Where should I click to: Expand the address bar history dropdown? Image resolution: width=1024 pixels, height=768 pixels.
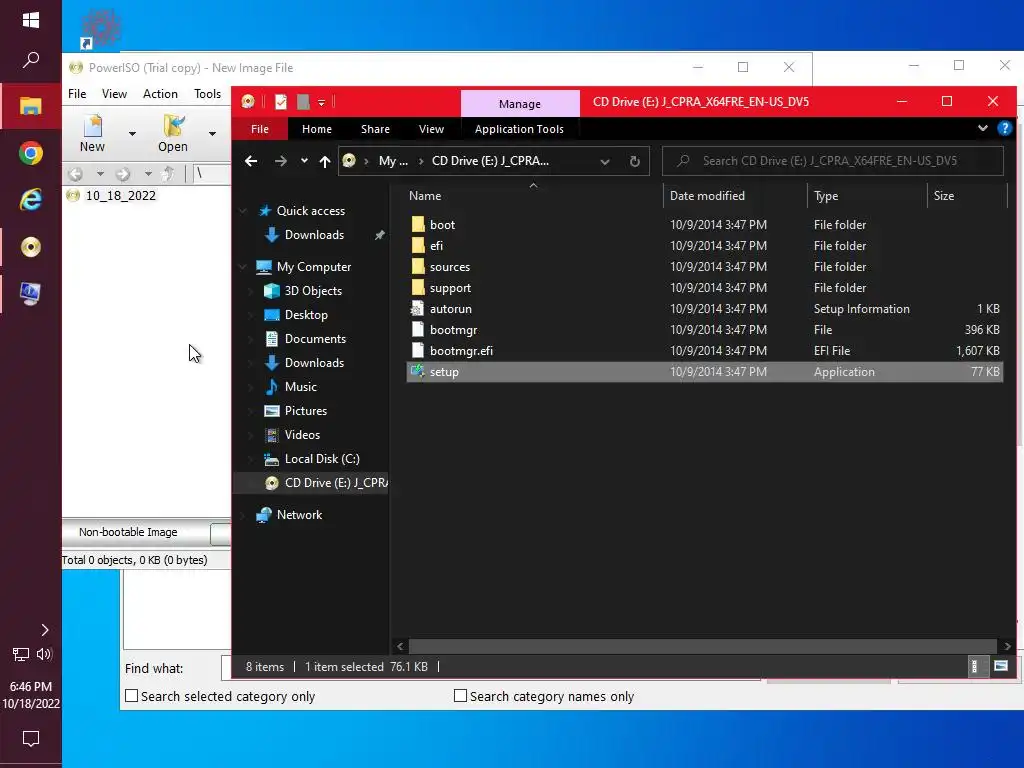[605, 161]
